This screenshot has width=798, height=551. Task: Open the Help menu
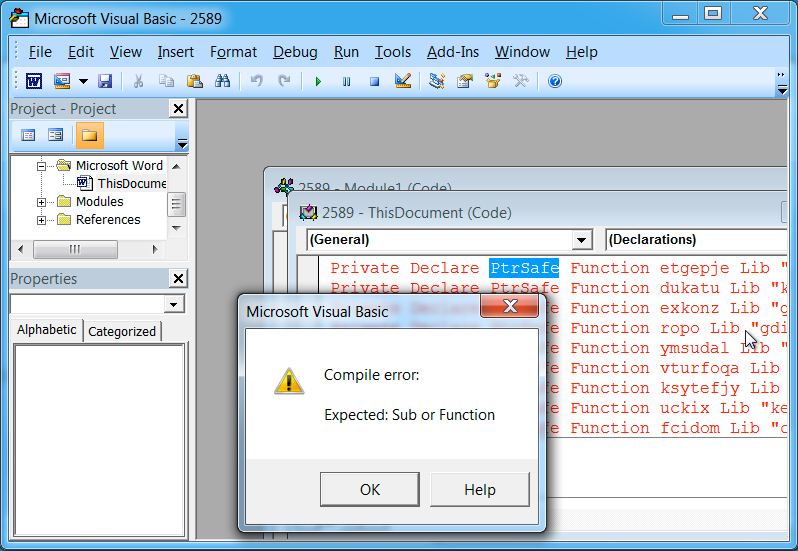click(582, 52)
